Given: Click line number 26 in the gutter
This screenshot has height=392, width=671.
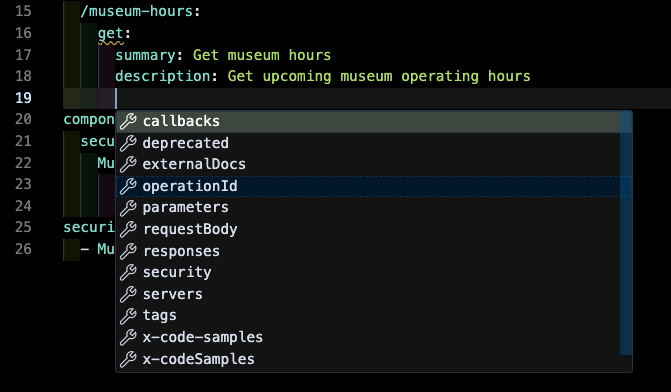Looking at the screenshot, I should (23, 249).
